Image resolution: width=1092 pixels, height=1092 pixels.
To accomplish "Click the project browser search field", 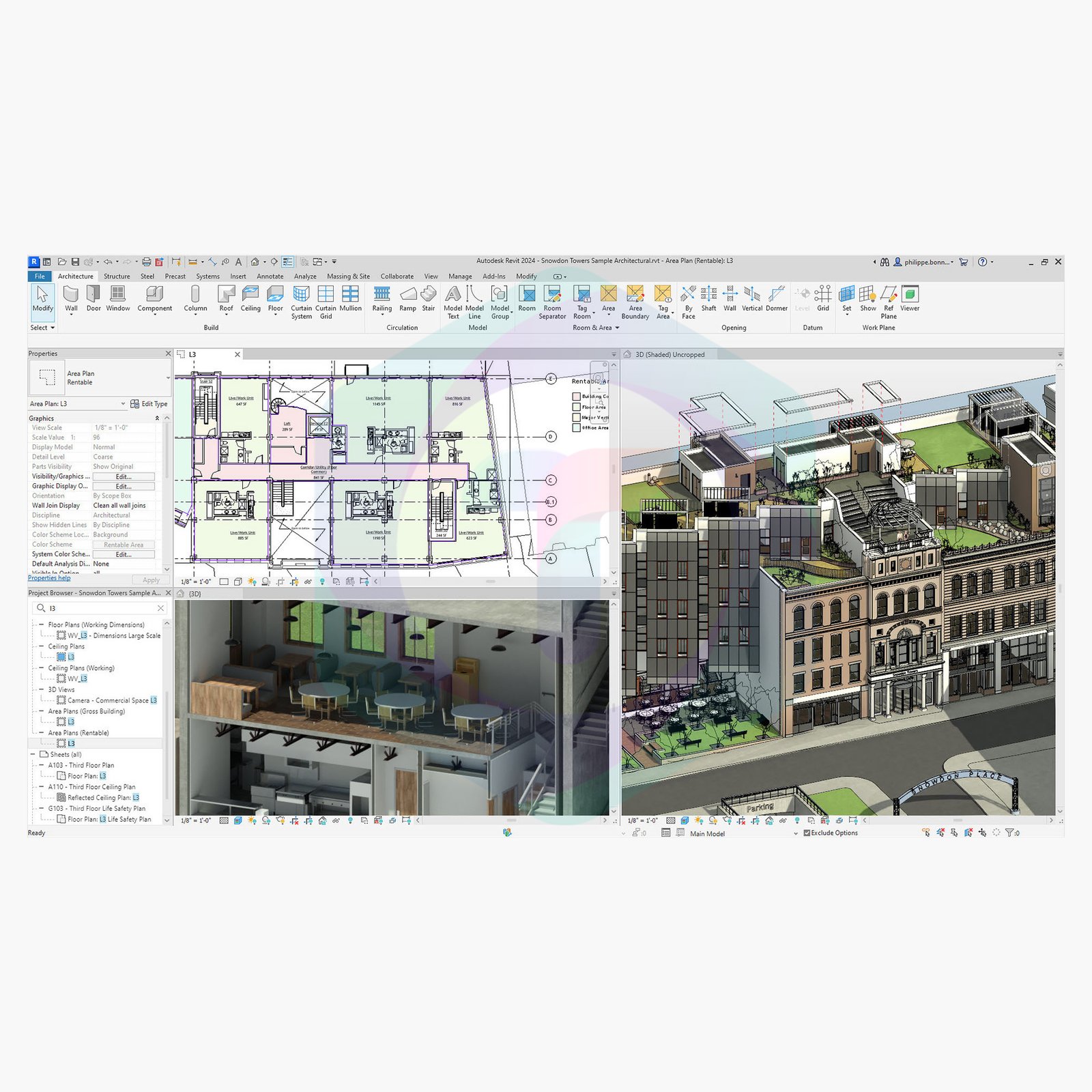I will [x=99, y=608].
